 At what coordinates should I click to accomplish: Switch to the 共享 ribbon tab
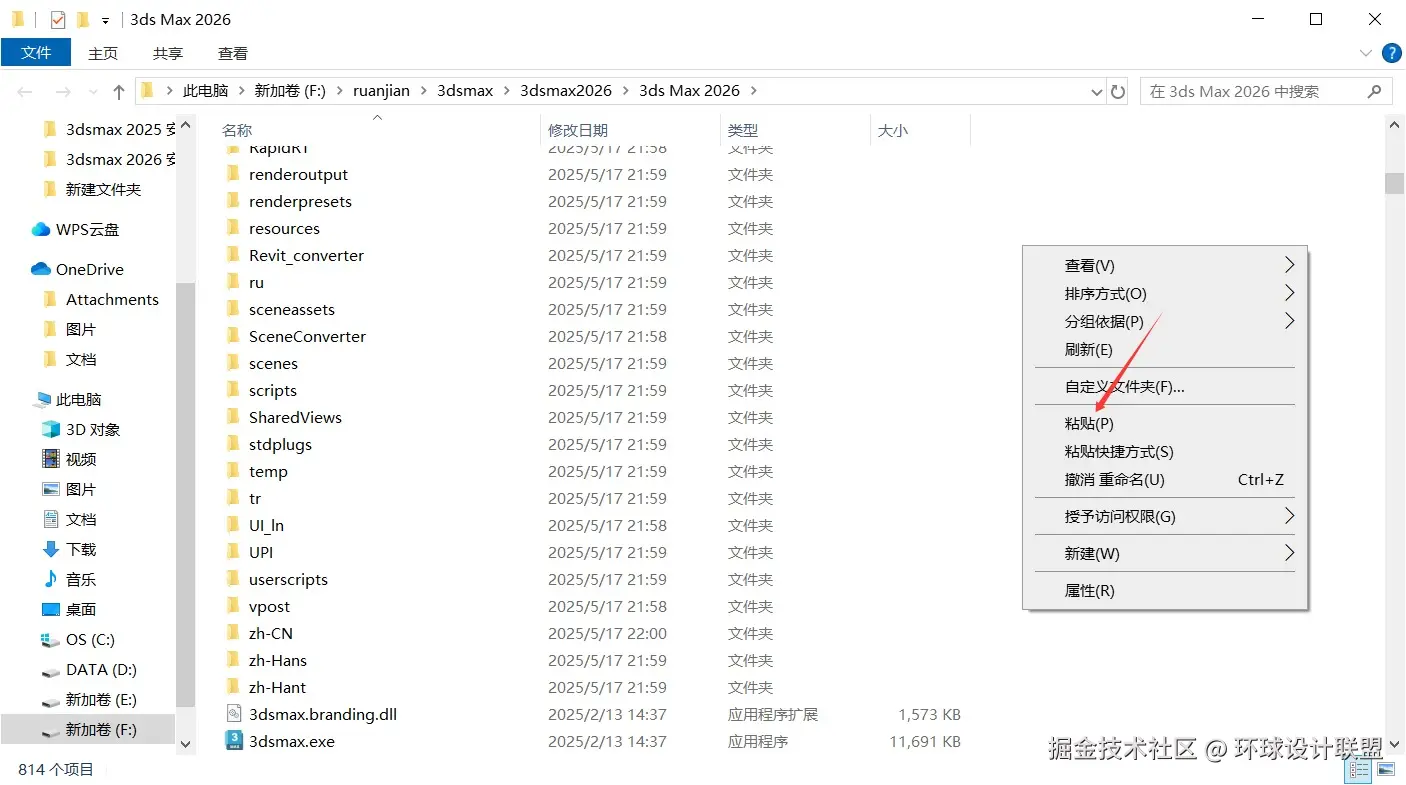[168, 53]
